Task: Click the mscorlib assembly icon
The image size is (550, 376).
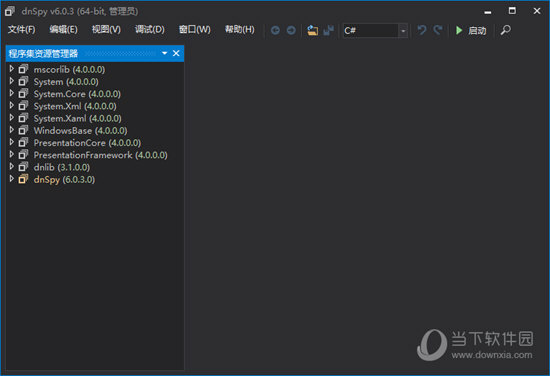Action: point(23,69)
